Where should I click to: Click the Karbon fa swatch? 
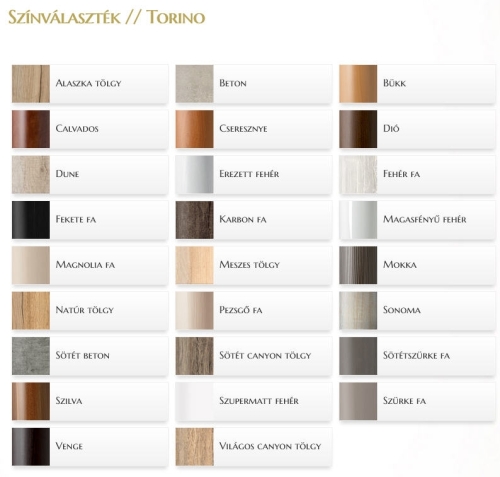pyautogui.click(x=195, y=220)
